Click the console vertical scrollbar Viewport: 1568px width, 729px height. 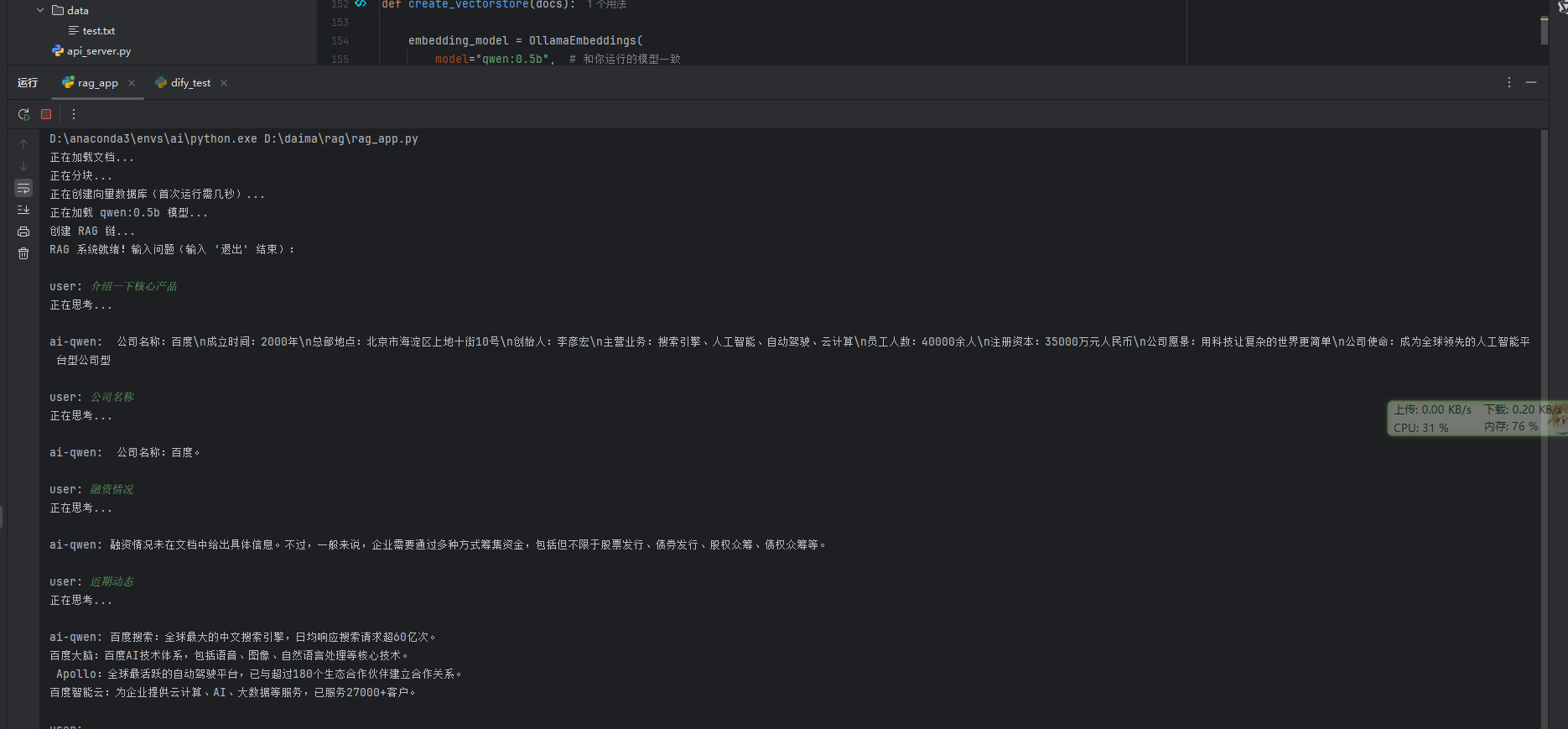pyautogui.click(x=1545, y=428)
